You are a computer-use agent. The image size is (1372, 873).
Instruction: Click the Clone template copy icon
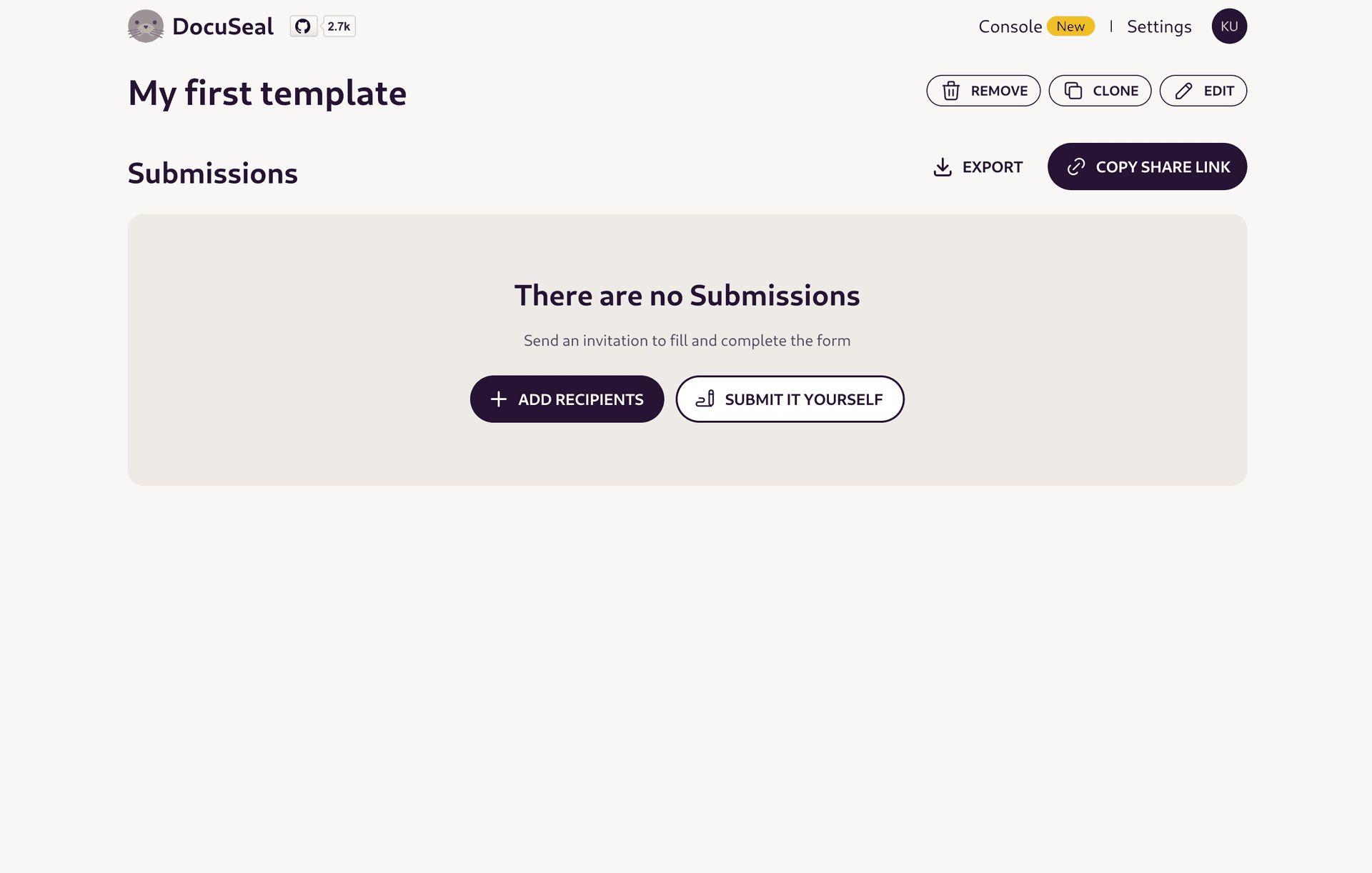coord(1073,91)
